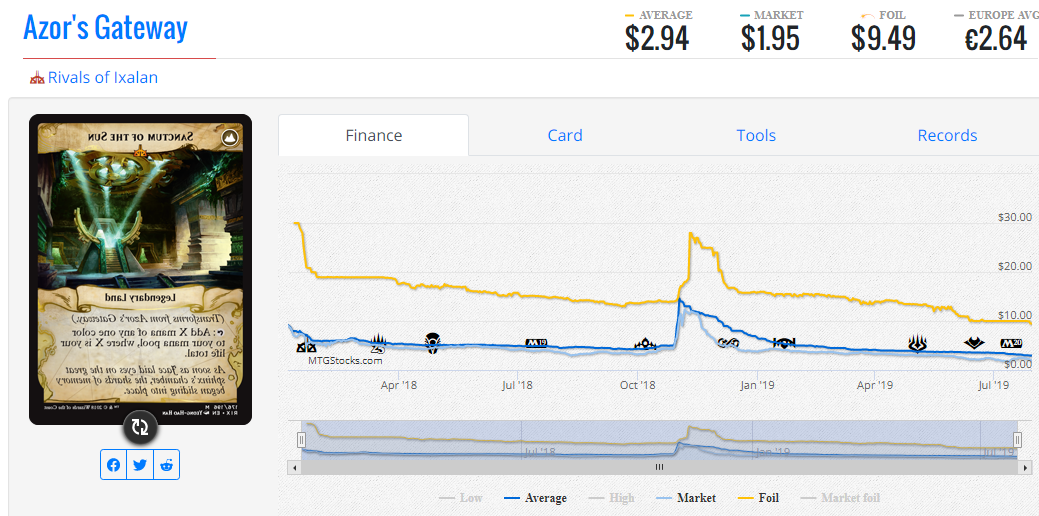1039x516 pixels.
Task: Click the left navigator range handle
Action: (301, 440)
